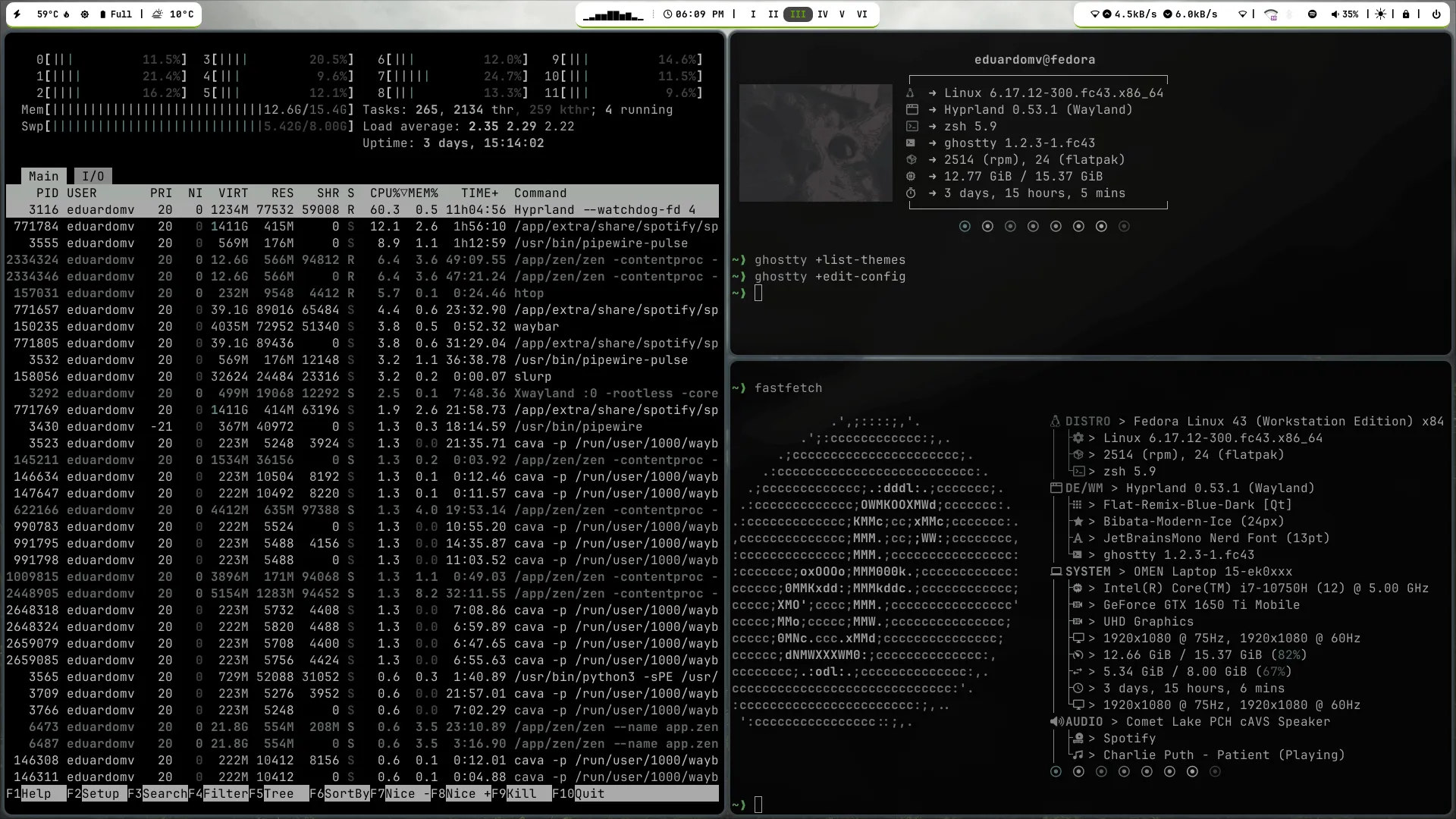Click the cava audio visualizer bars
This screenshot has width=1456, height=819.
tap(613, 15)
